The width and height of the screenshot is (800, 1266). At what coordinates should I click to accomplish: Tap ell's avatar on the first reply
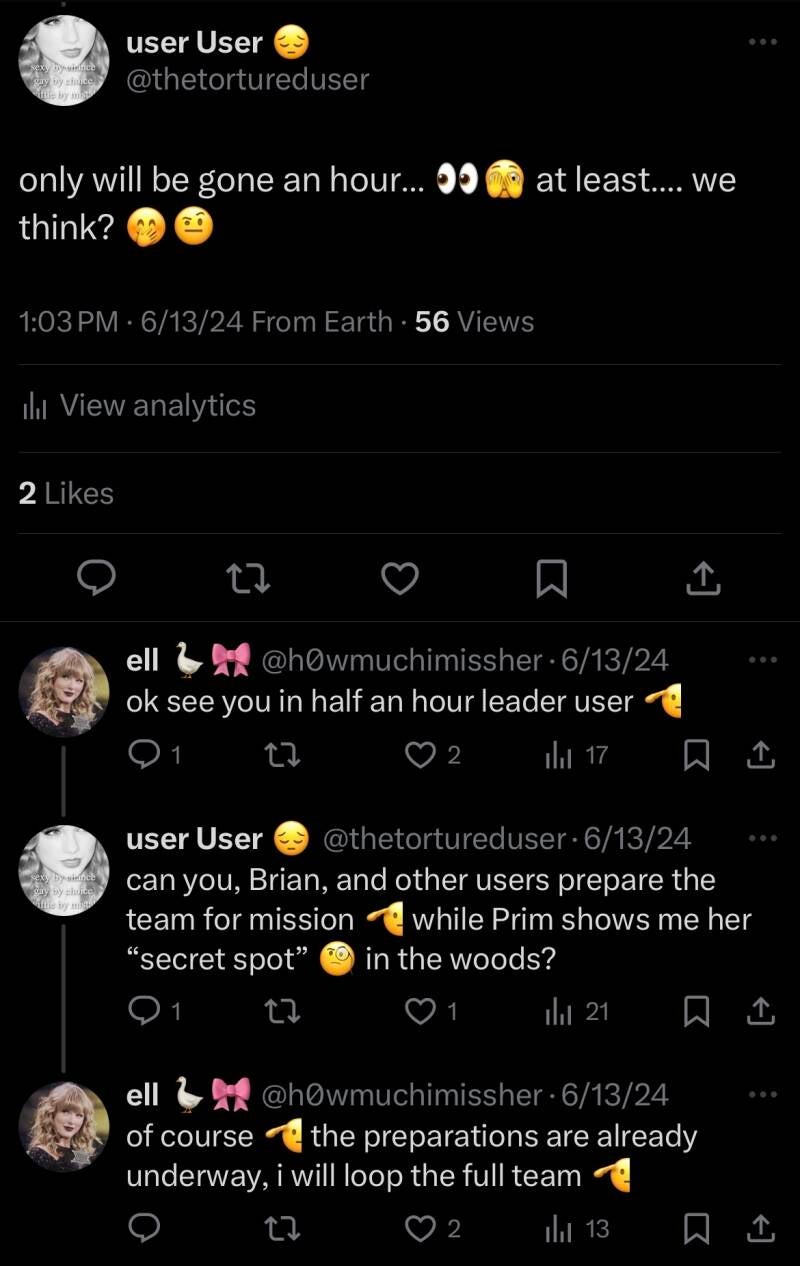tap(64, 692)
